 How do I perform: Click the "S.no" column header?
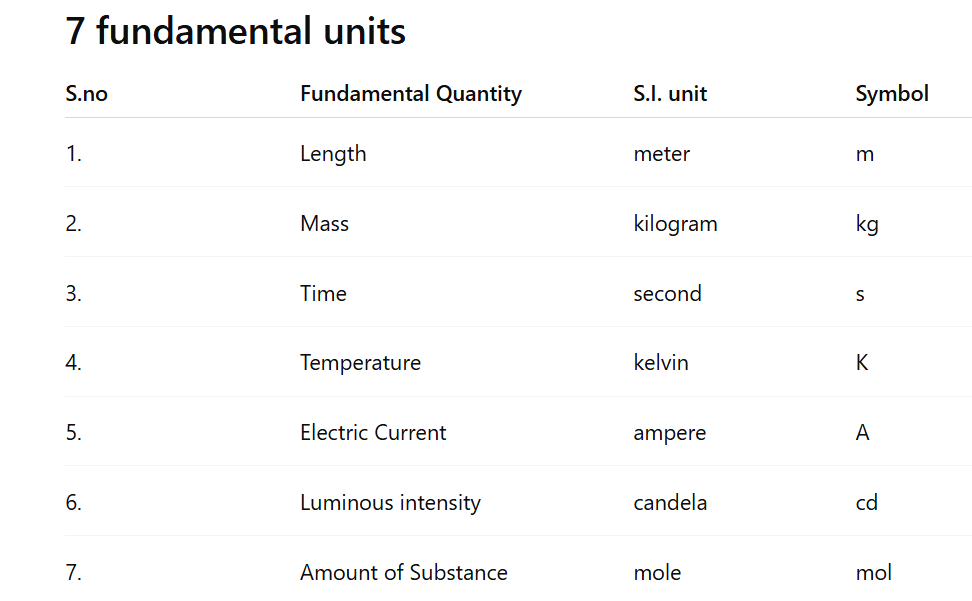(87, 94)
